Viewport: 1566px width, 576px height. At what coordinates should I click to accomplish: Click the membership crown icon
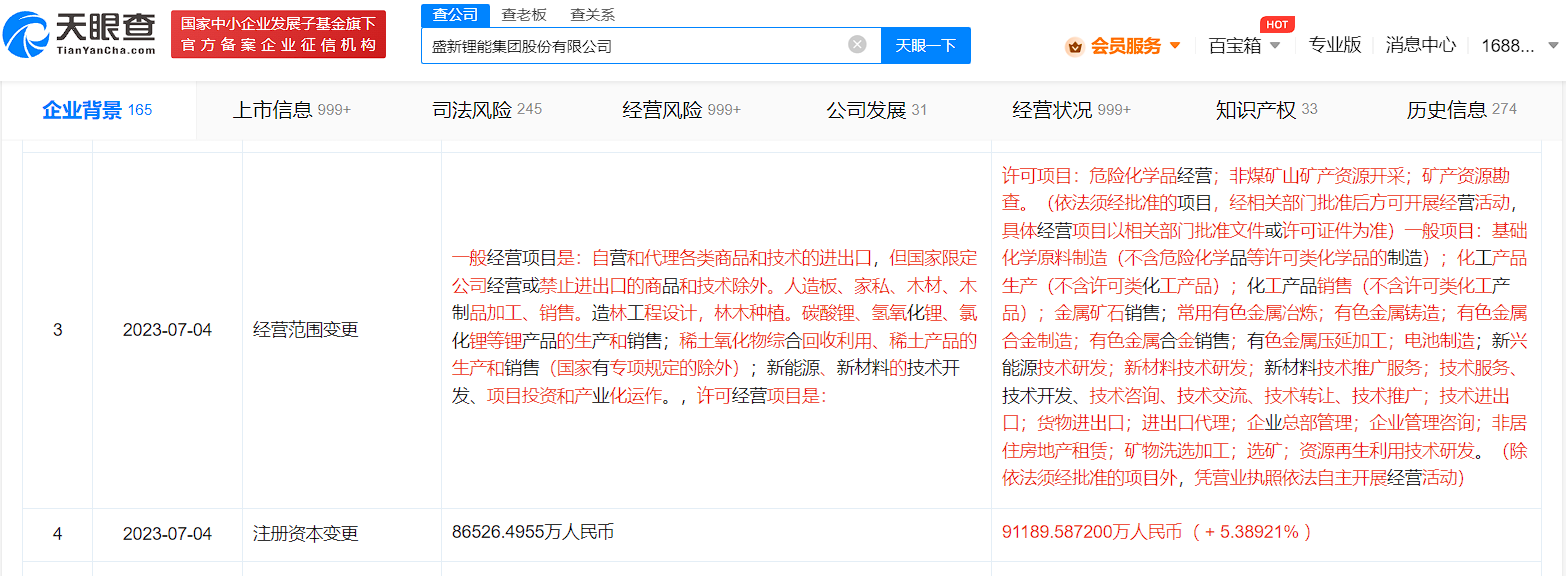point(1075,46)
